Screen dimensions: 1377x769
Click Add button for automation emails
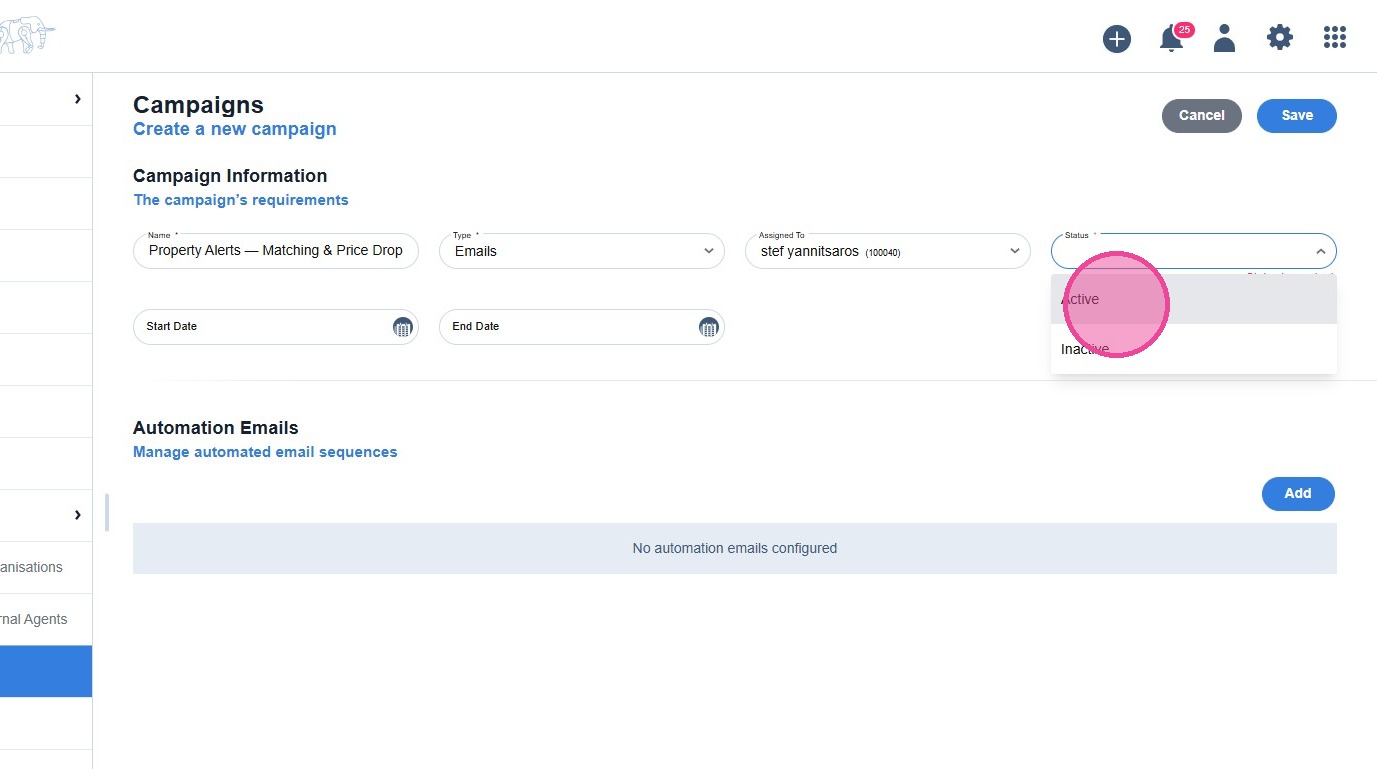(1298, 493)
